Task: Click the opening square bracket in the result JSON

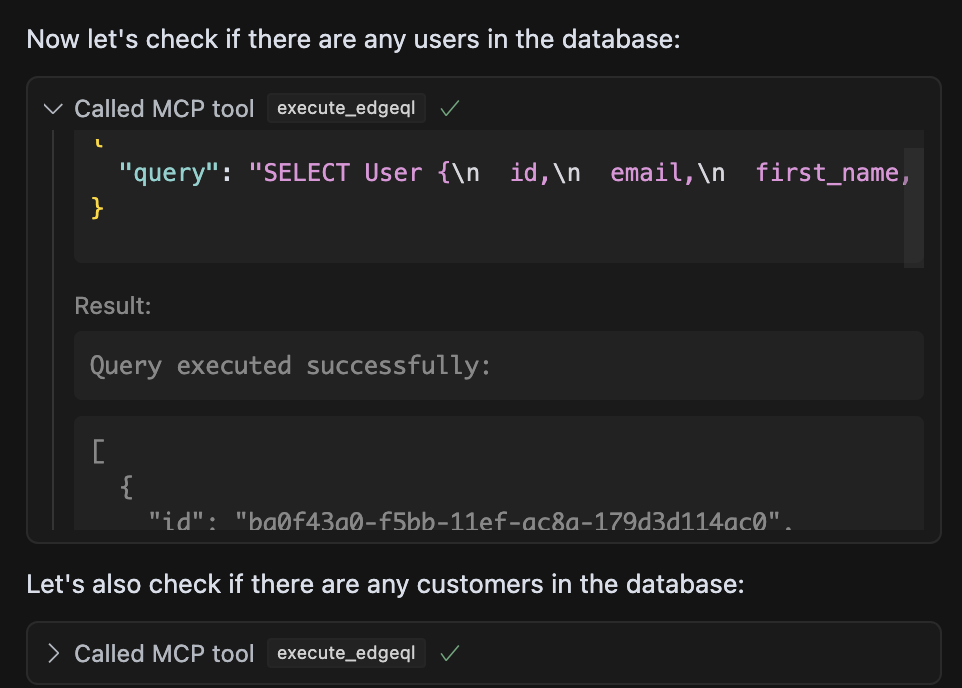Action: 98,452
